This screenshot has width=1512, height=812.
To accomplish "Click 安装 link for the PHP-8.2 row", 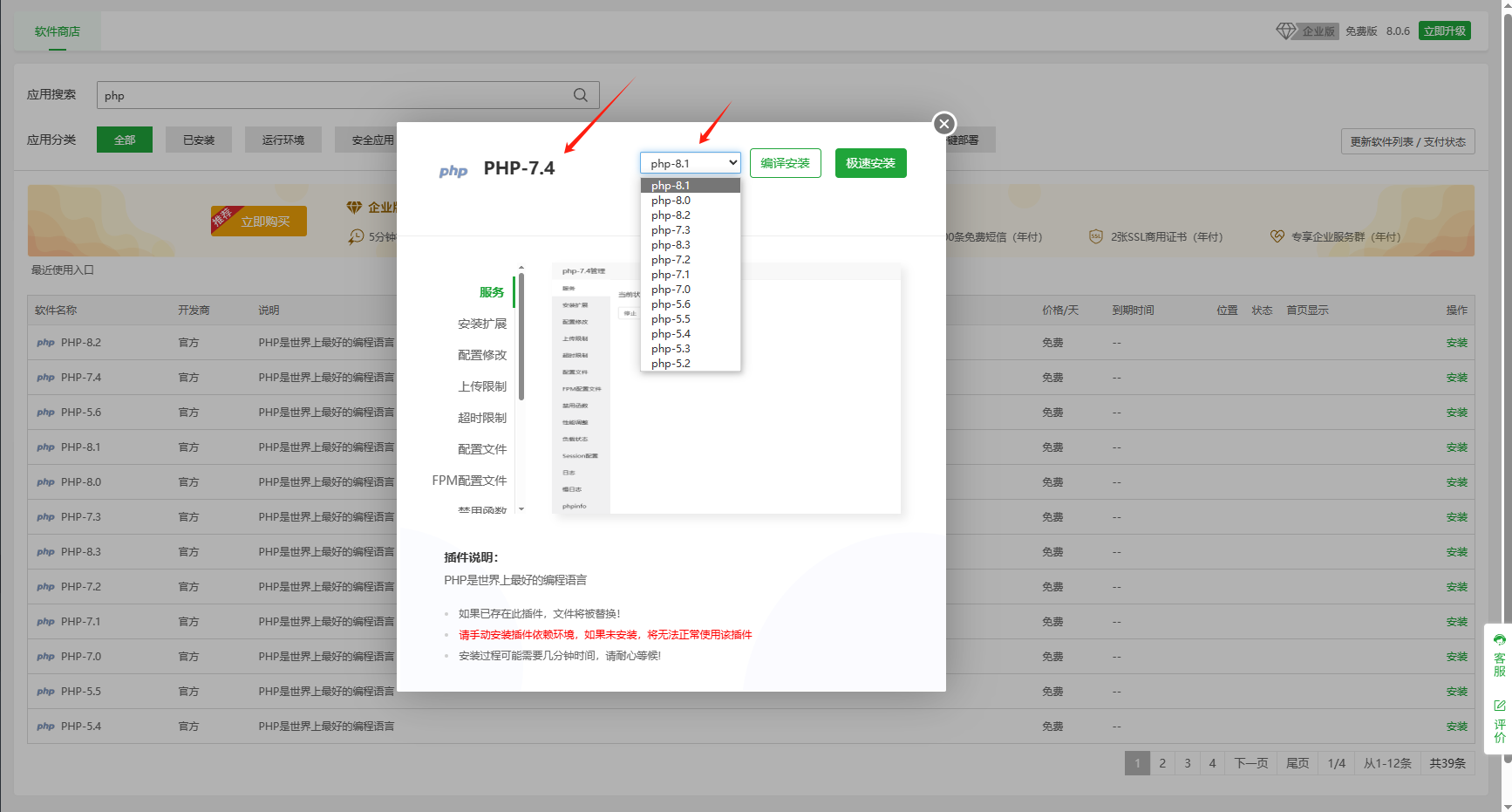I will [x=1456, y=343].
